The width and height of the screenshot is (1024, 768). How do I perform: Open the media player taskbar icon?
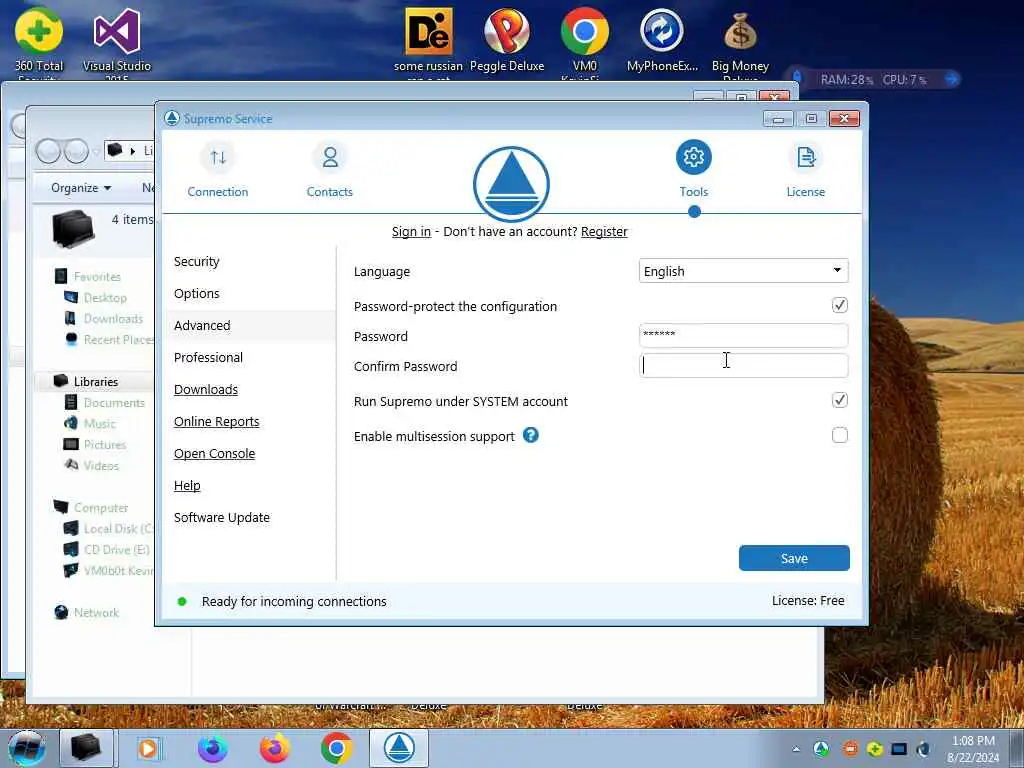pos(149,748)
